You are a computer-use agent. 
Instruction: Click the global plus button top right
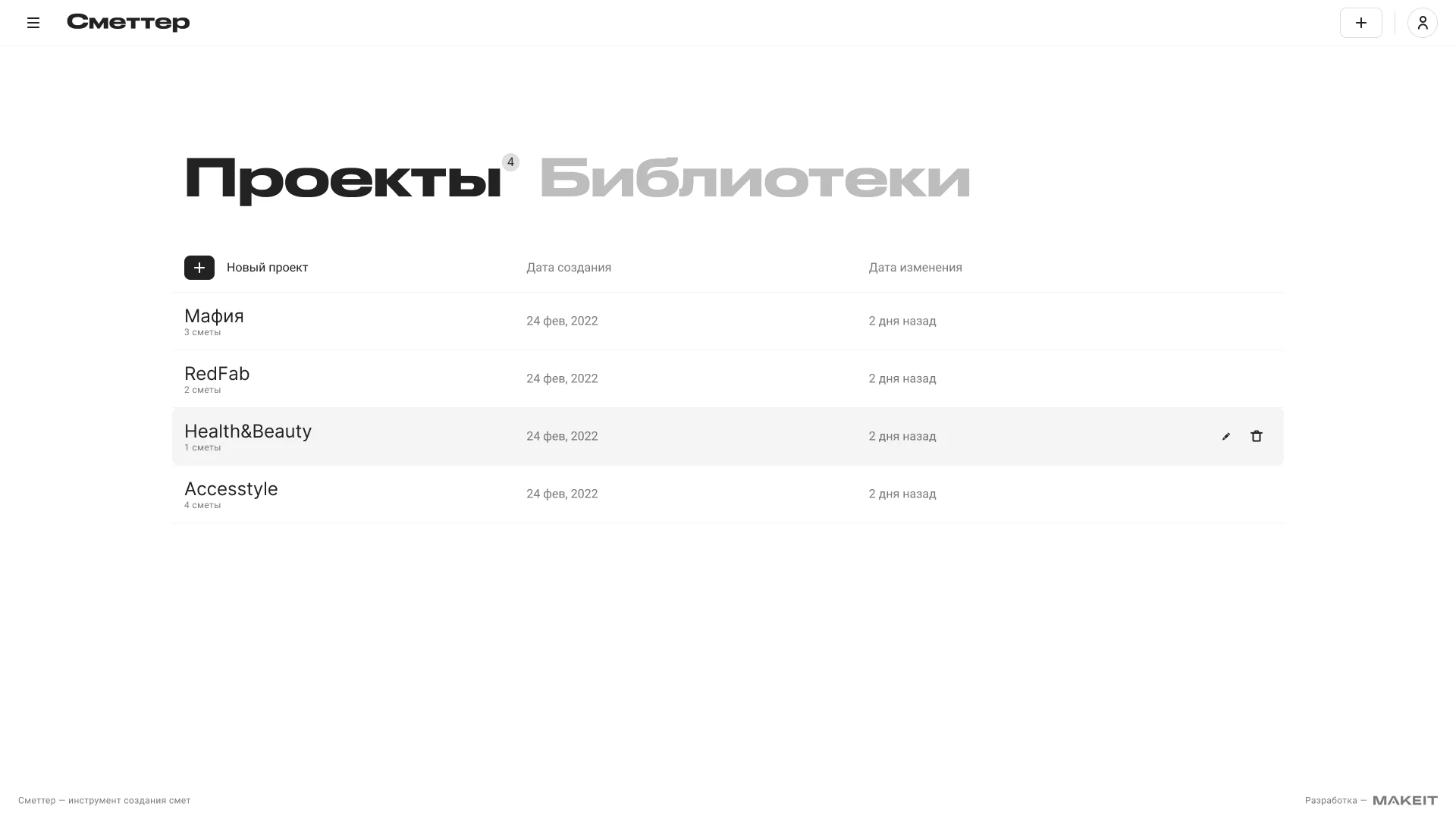tap(1361, 22)
